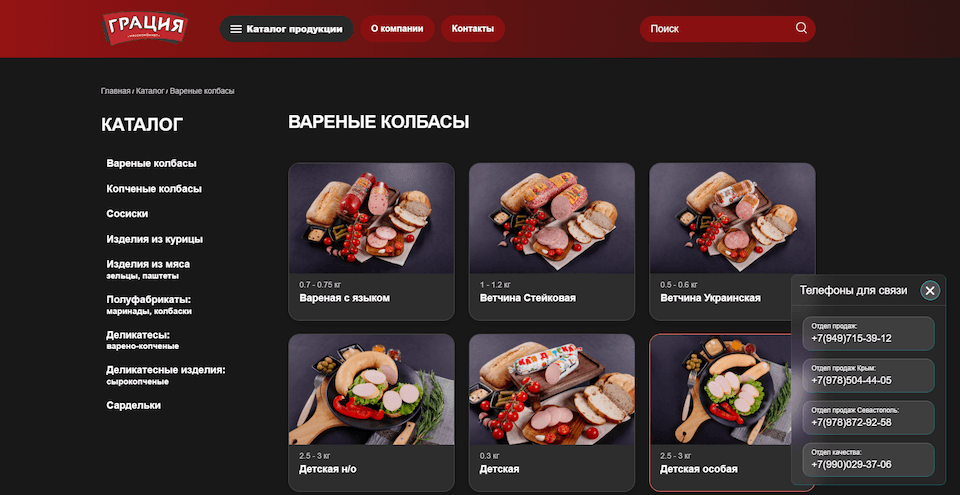
Task: Select Сосиски in the catalog sidebar
Action: click(x=127, y=214)
